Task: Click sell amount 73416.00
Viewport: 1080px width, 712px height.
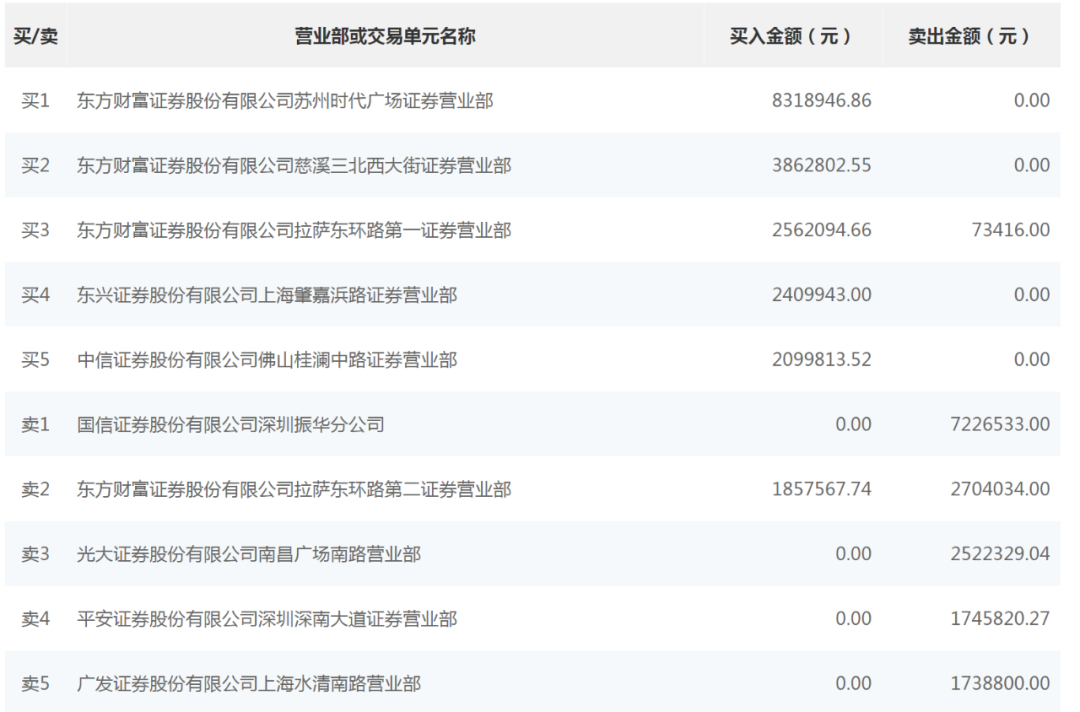Action: click(1011, 230)
